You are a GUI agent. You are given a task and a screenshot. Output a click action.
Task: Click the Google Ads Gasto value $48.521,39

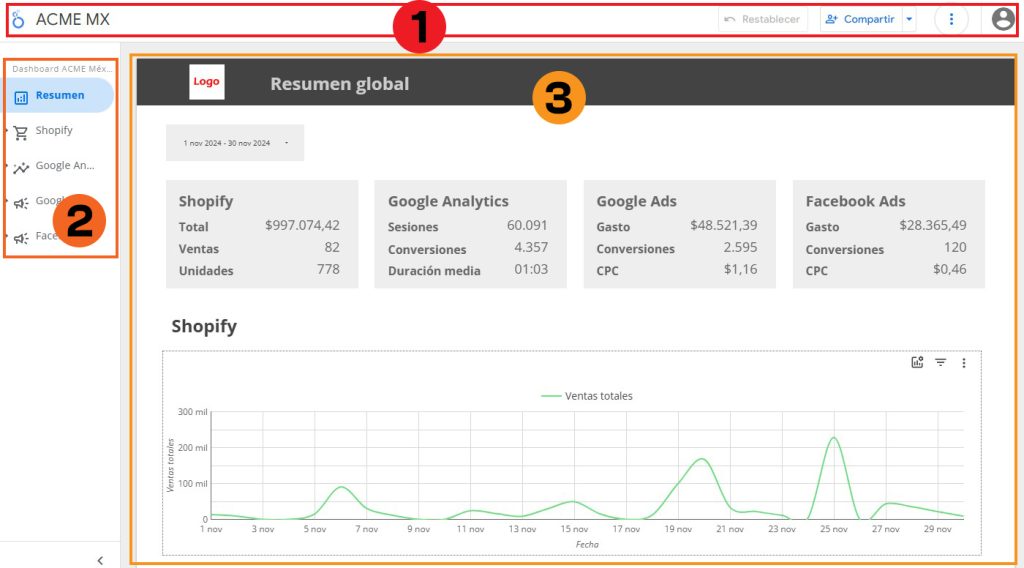pos(724,225)
